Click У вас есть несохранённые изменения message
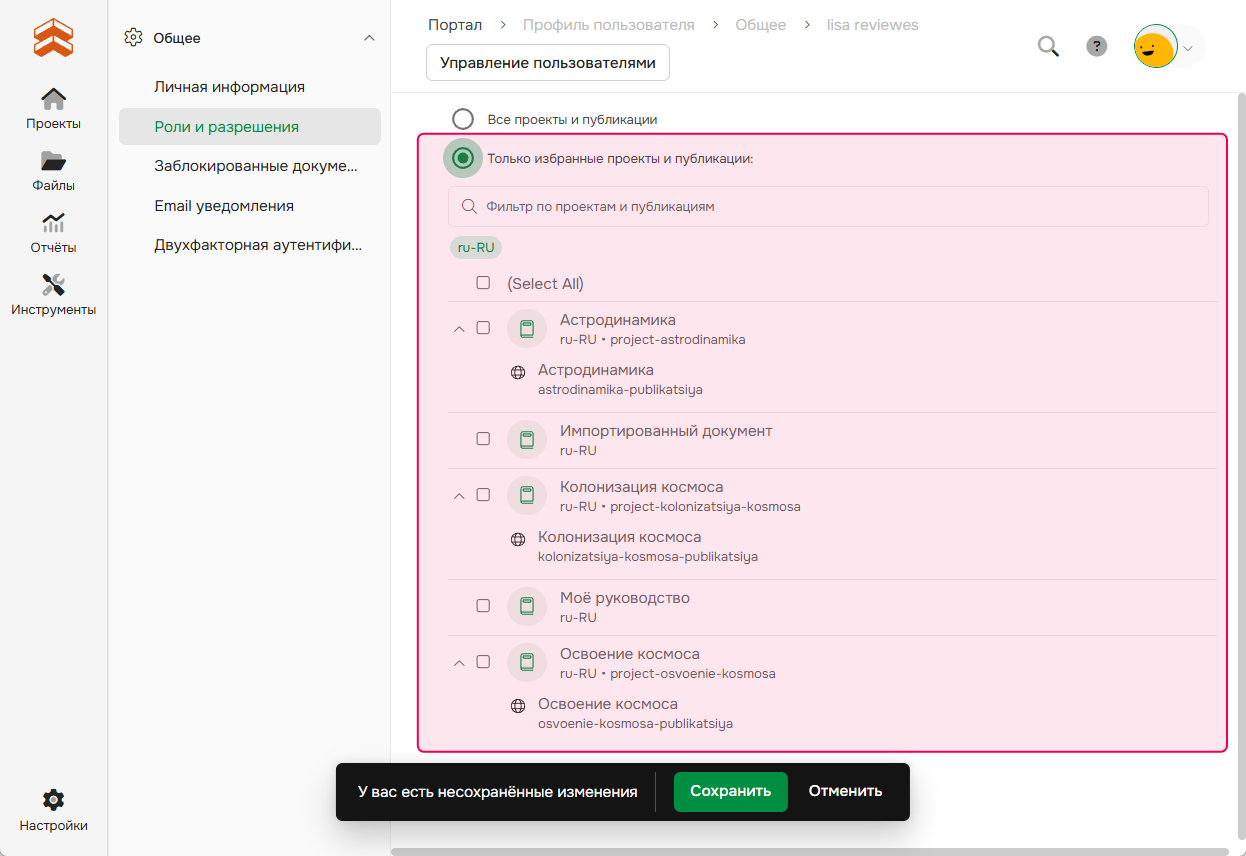Viewport: 1246px width, 856px height. coord(498,791)
